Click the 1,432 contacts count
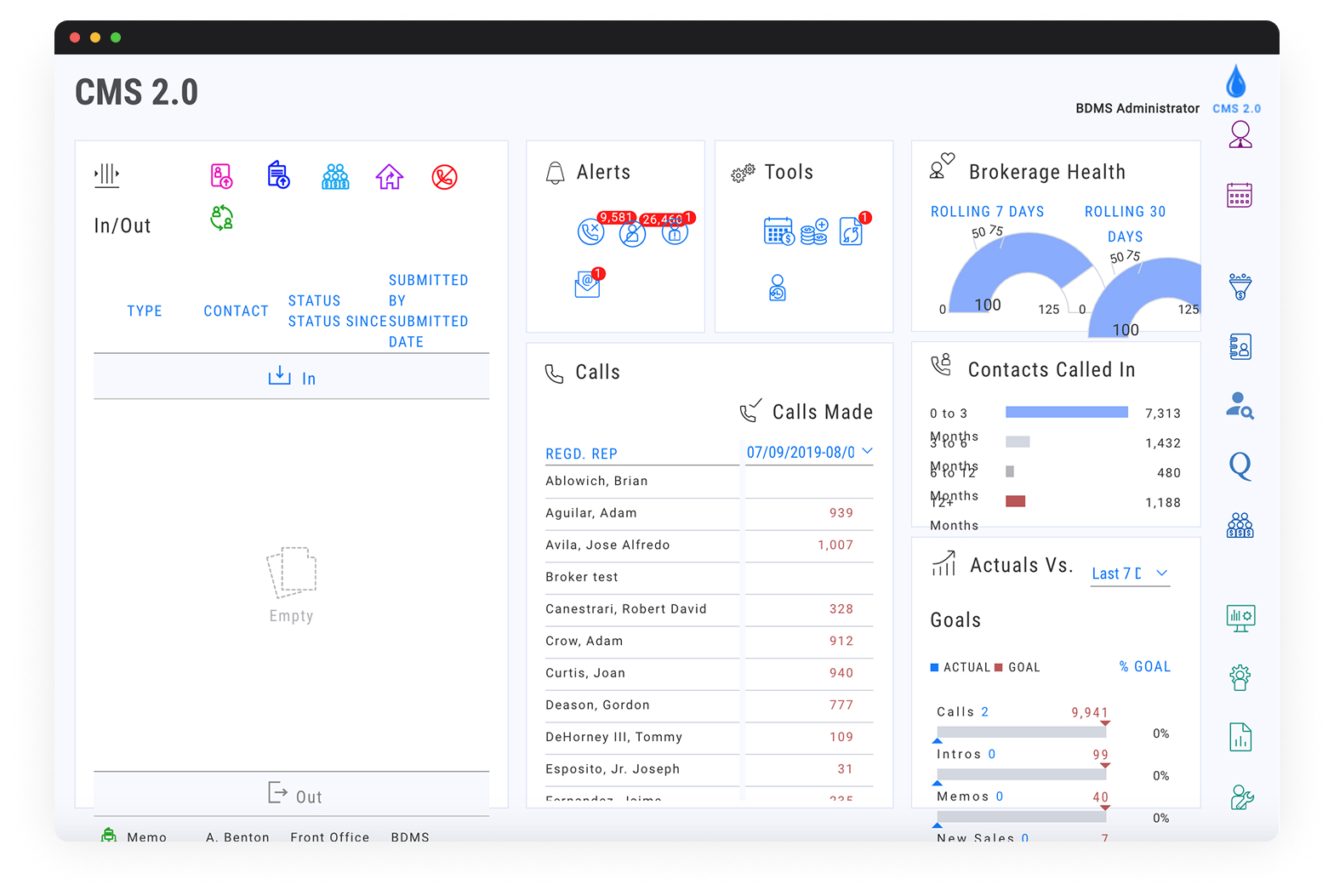Screen dimensions: 1334x896 tap(1163, 443)
